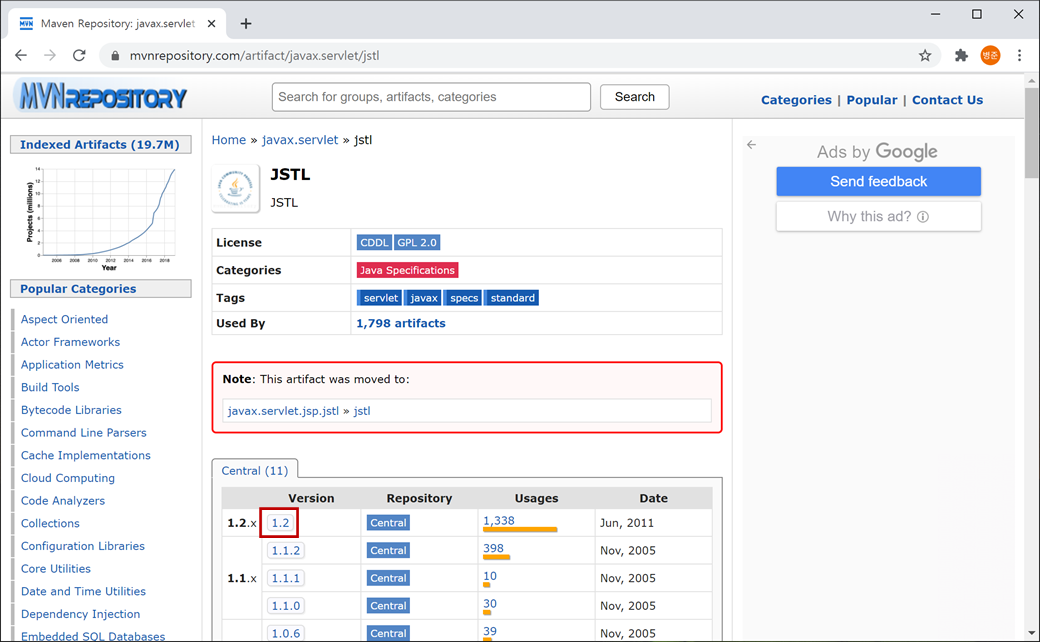Click the JSTL artifact logo image
Screen dimensions: 1040x642
pos(235,188)
